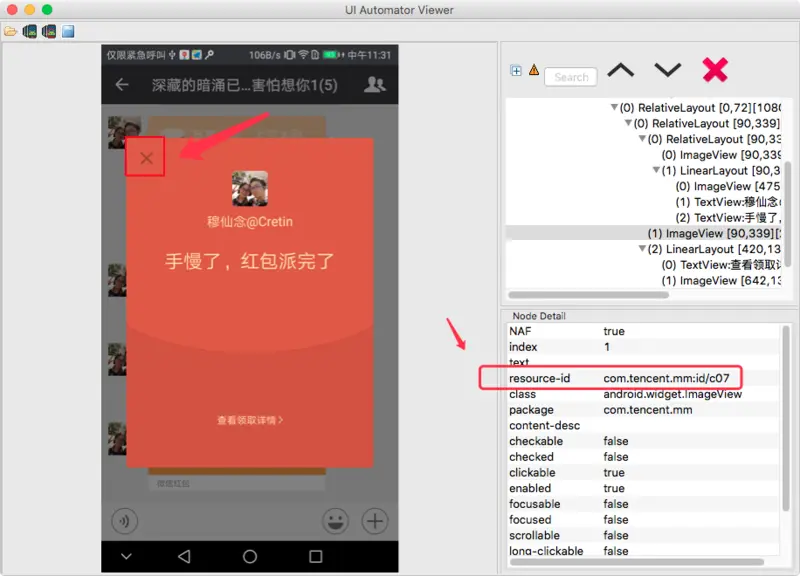Select the (0) ImageView [475 tree row
Screen dimensions: 800x576
pos(728,186)
